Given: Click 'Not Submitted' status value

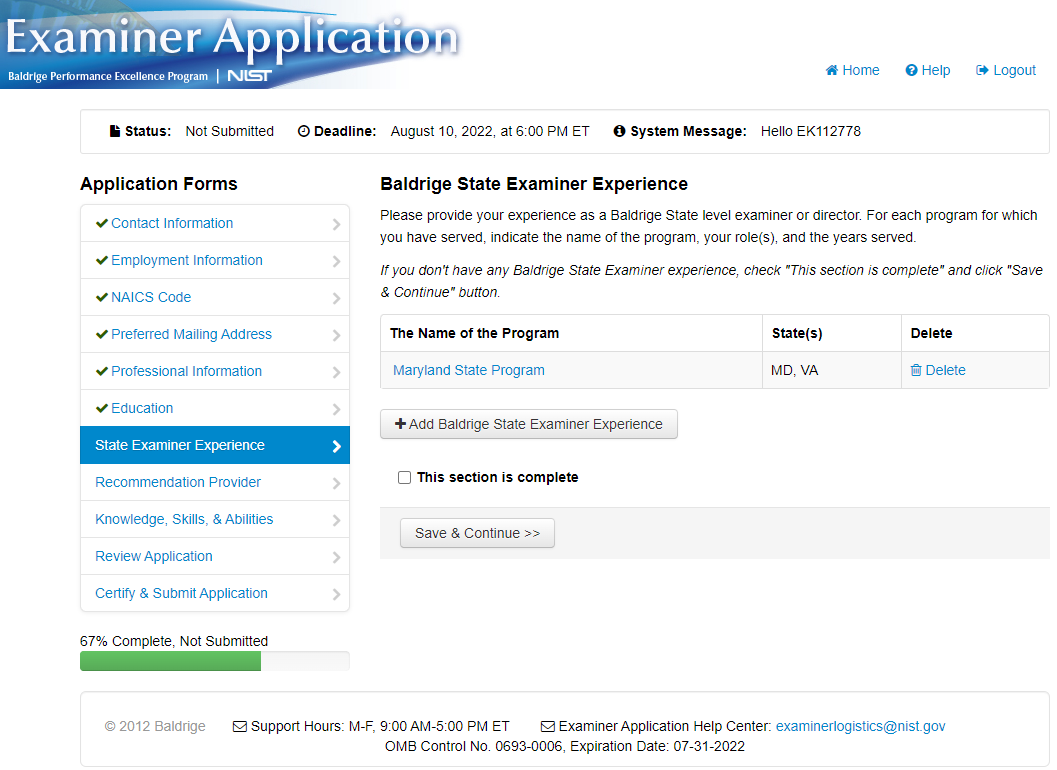Looking at the screenshot, I should click(x=229, y=131).
